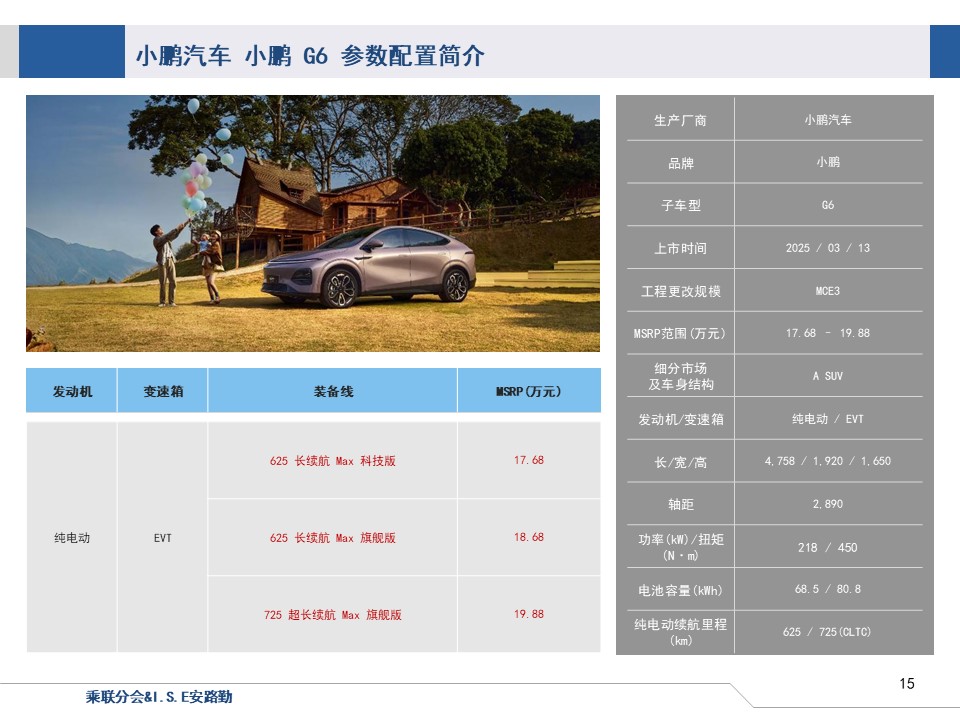Select the battery value 68.5 / 80.8
This screenshot has height=720, width=960.
click(x=828, y=589)
